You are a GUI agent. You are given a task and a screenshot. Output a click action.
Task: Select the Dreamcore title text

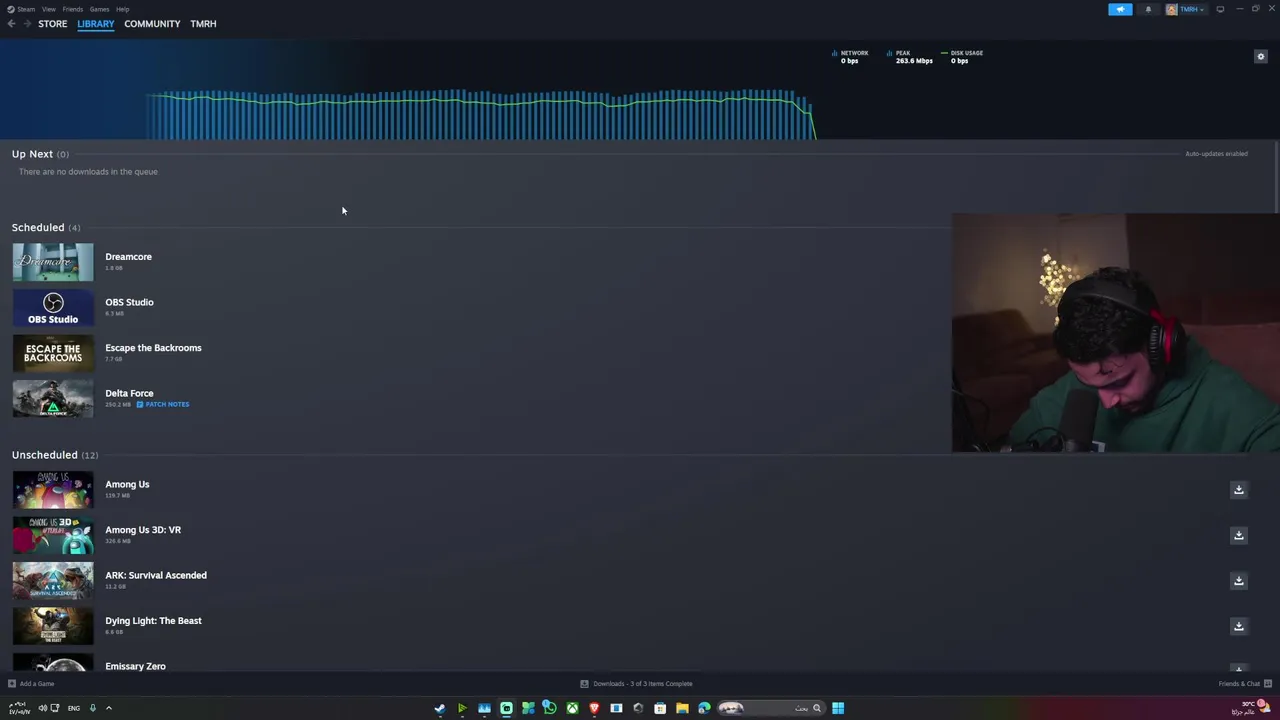[129, 257]
